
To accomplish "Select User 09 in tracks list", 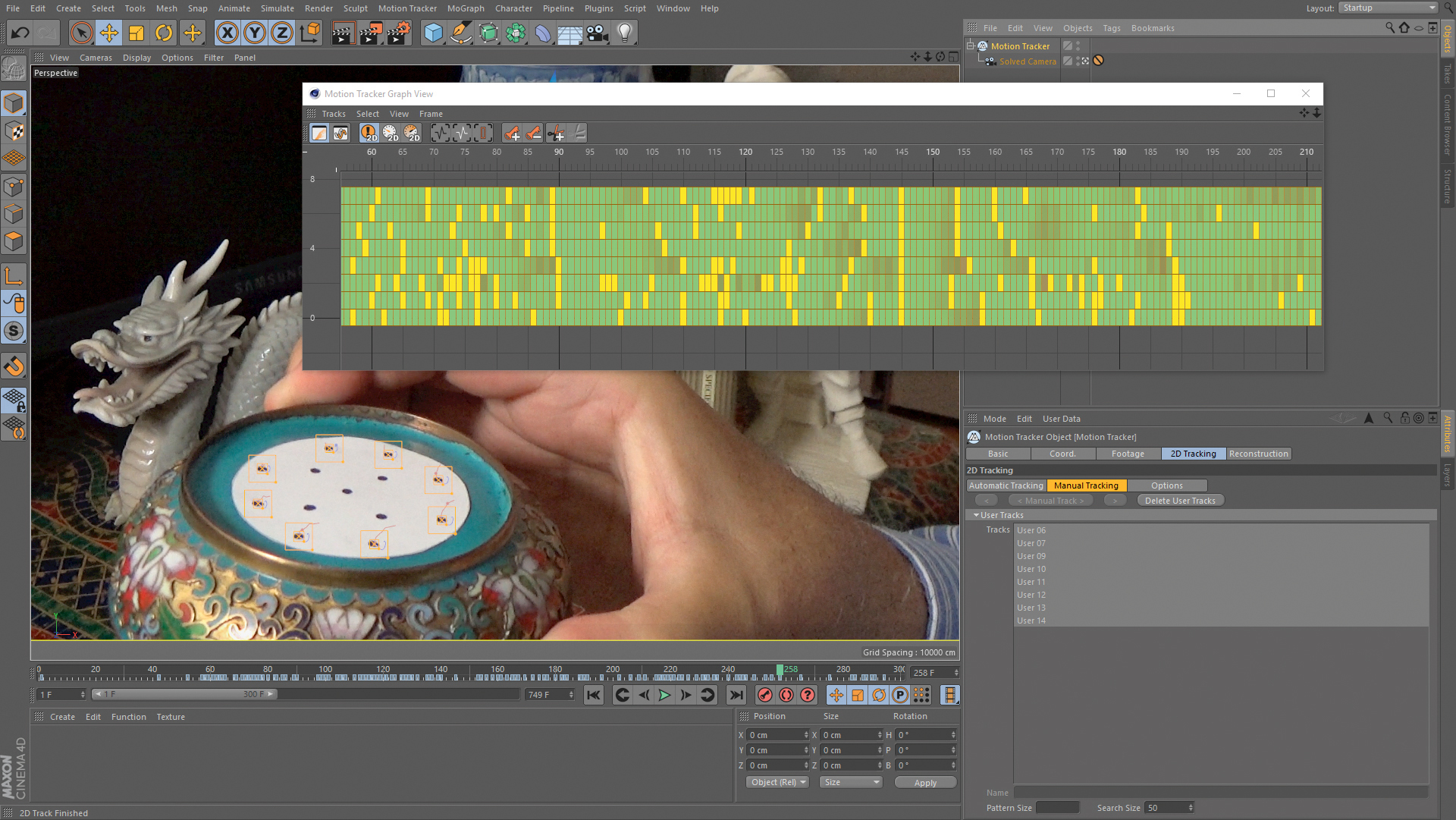I will [x=1222, y=556].
